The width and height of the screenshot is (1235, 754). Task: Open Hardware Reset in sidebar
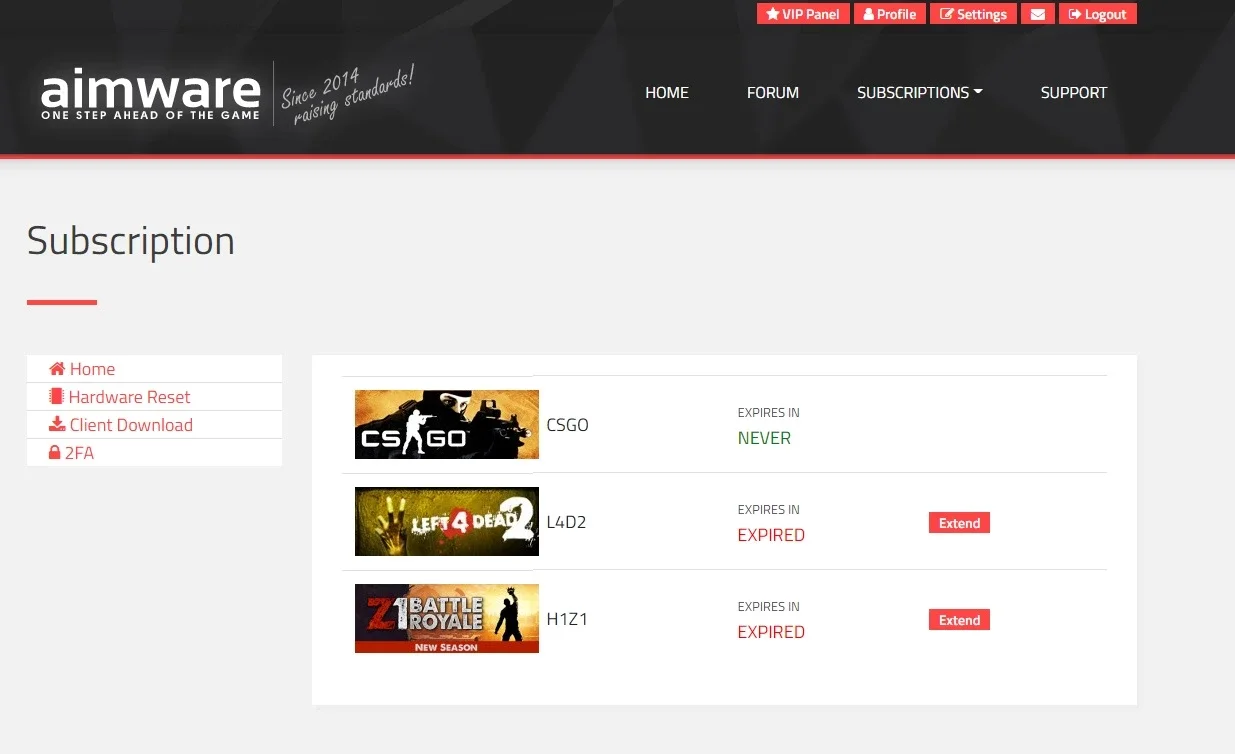tap(154, 397)
